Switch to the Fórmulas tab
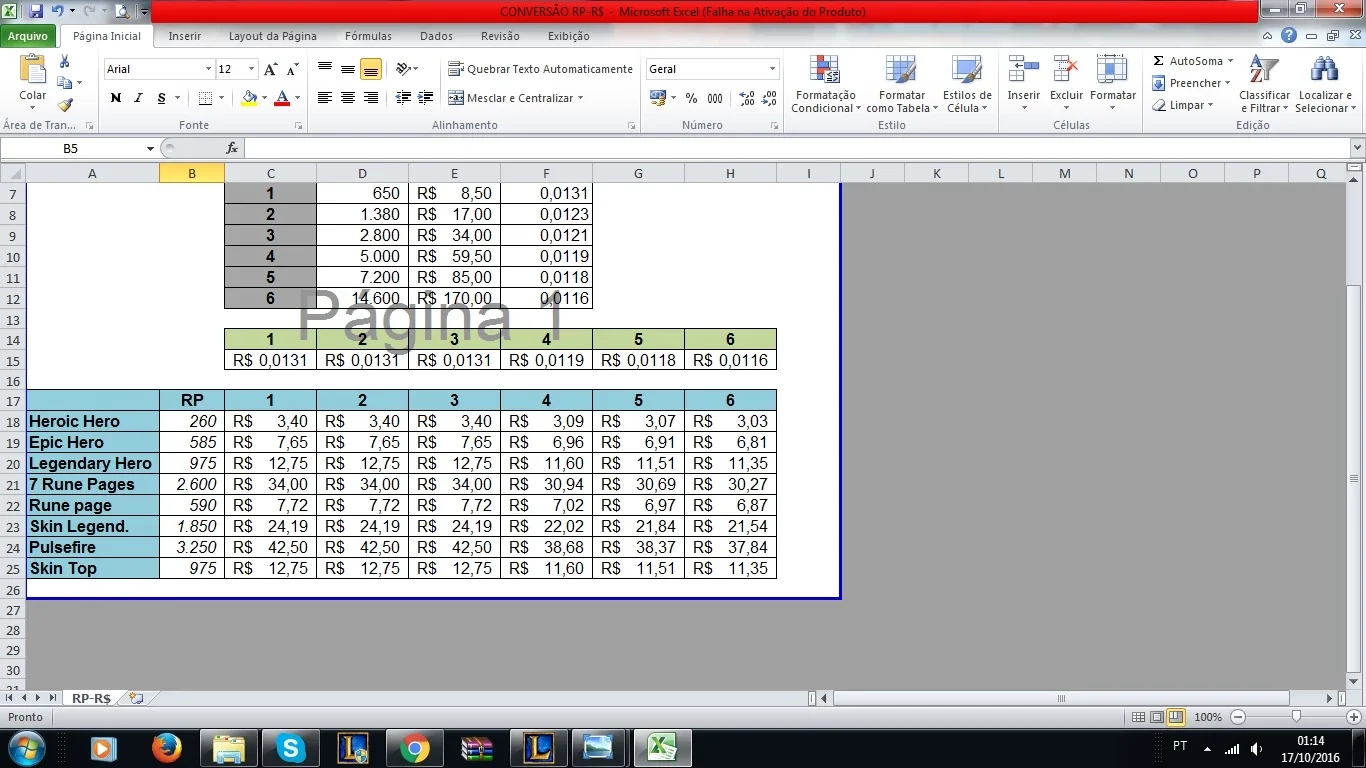Screen dimensions: 1366x768 [x=368, y=36]
